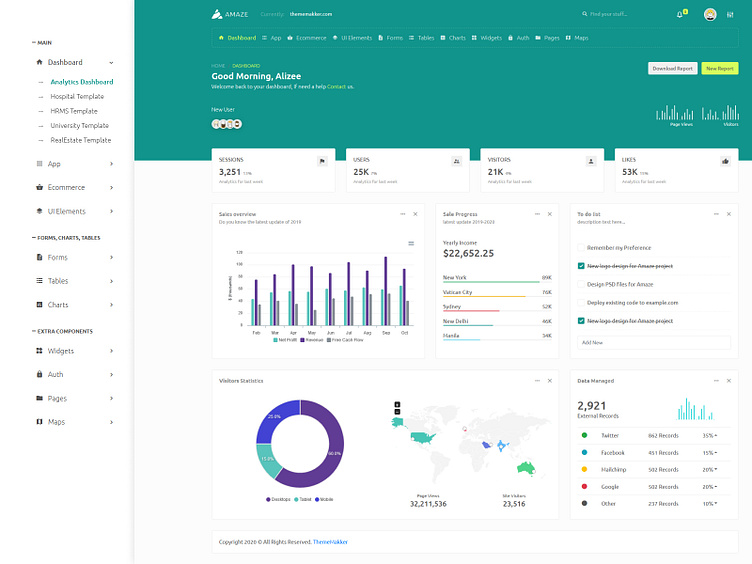Screen dimensions: 752x564
Task: Tick the Design PSD files for Amaze checkbox
Action: [581, 284]
